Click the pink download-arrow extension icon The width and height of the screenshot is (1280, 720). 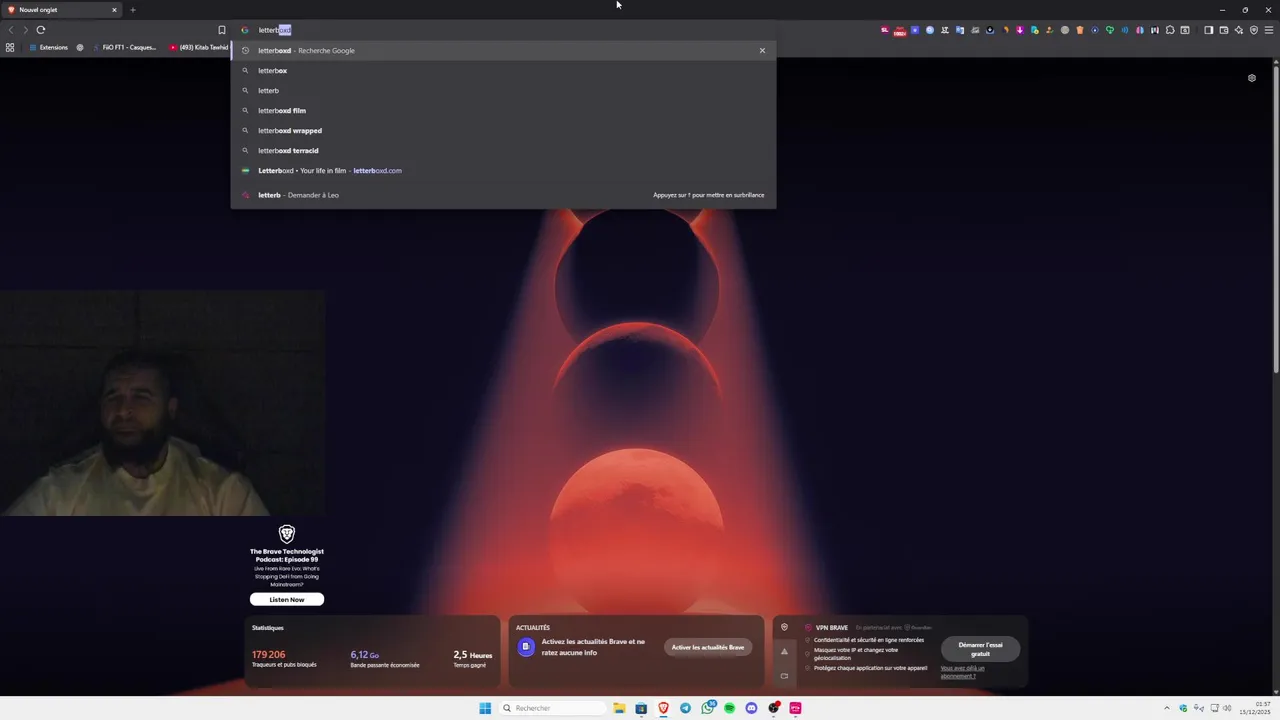[x=1020, y=30]
